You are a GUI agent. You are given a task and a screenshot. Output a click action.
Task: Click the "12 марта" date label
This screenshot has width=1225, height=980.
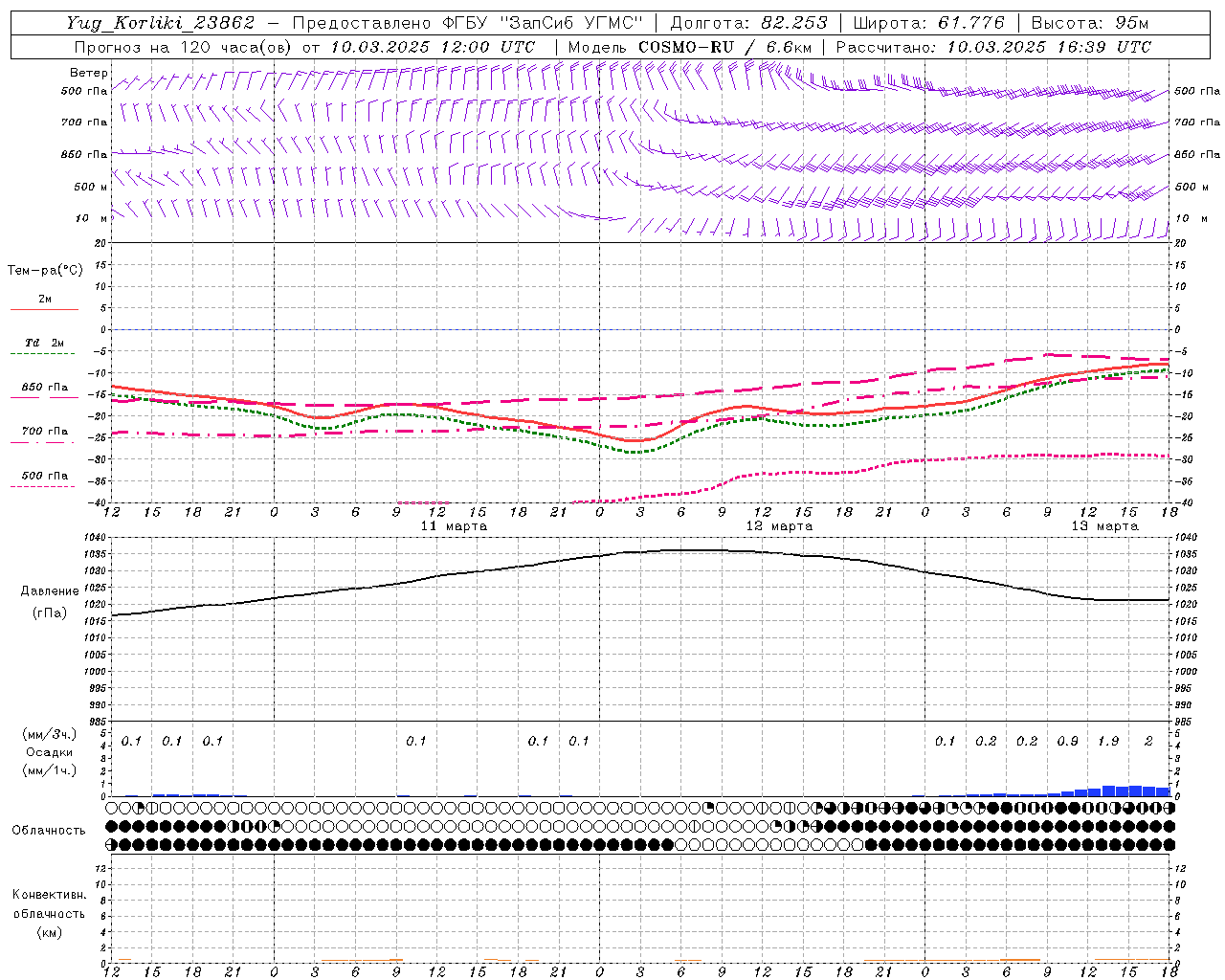(x=779, y=525)
